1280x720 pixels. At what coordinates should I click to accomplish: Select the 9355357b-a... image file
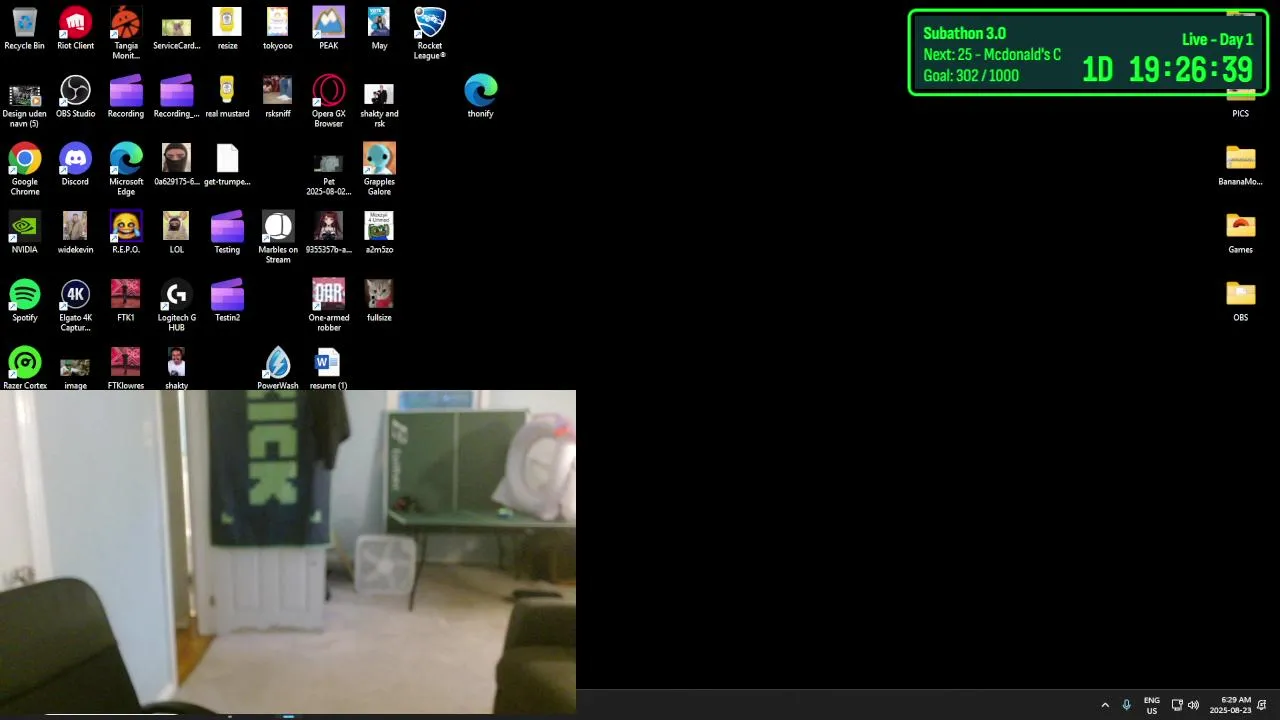point(328,233)
